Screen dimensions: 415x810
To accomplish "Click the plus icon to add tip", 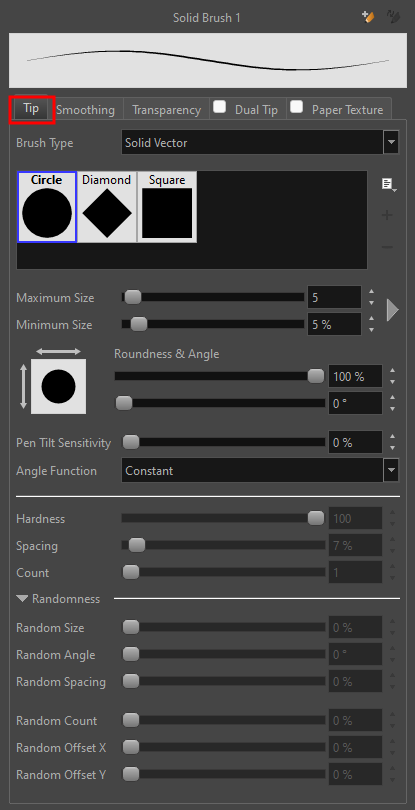I will point(387,215).
